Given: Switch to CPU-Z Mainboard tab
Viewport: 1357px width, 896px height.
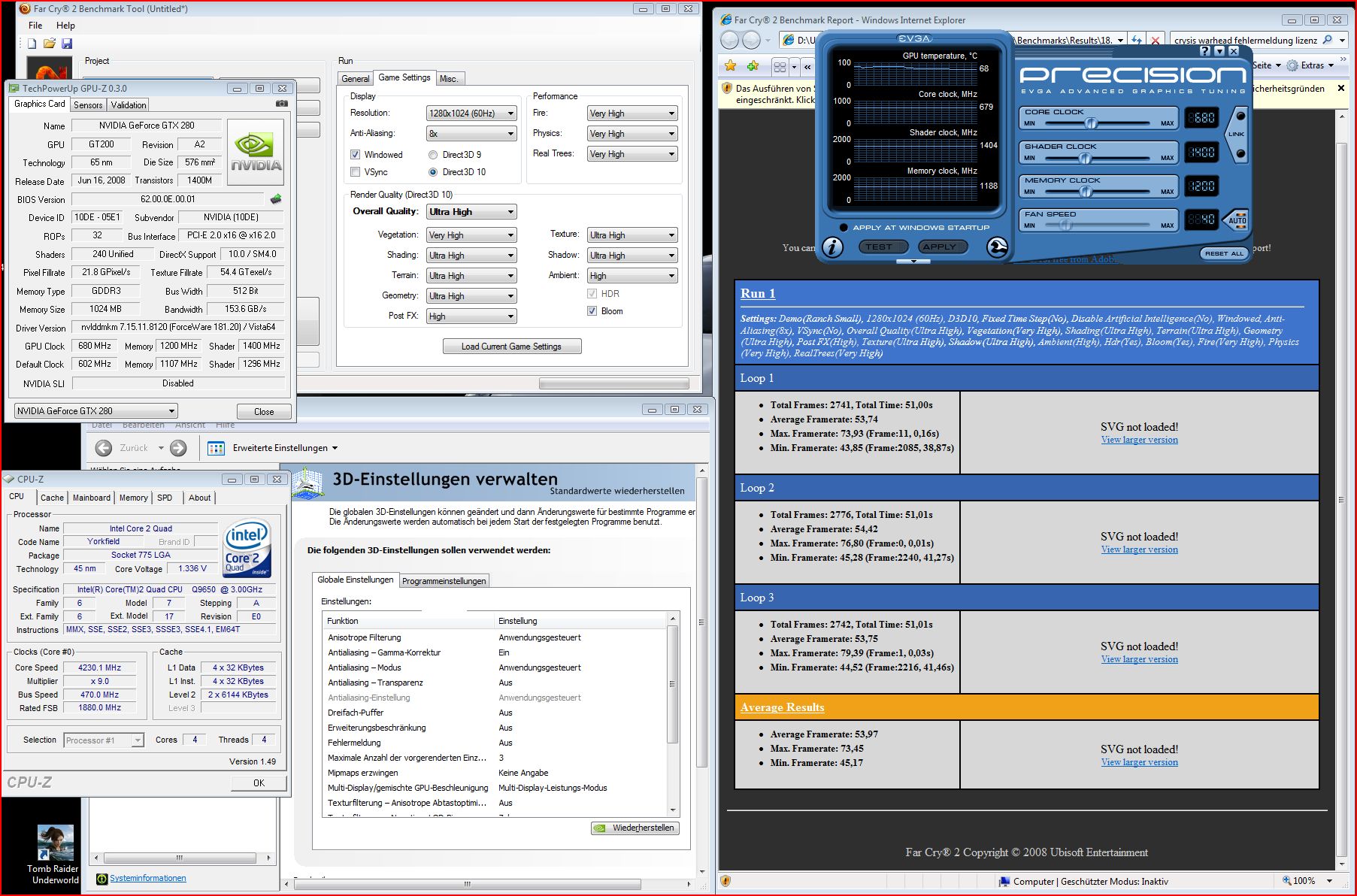Looking at the screenshot, I should click(92, 498).
